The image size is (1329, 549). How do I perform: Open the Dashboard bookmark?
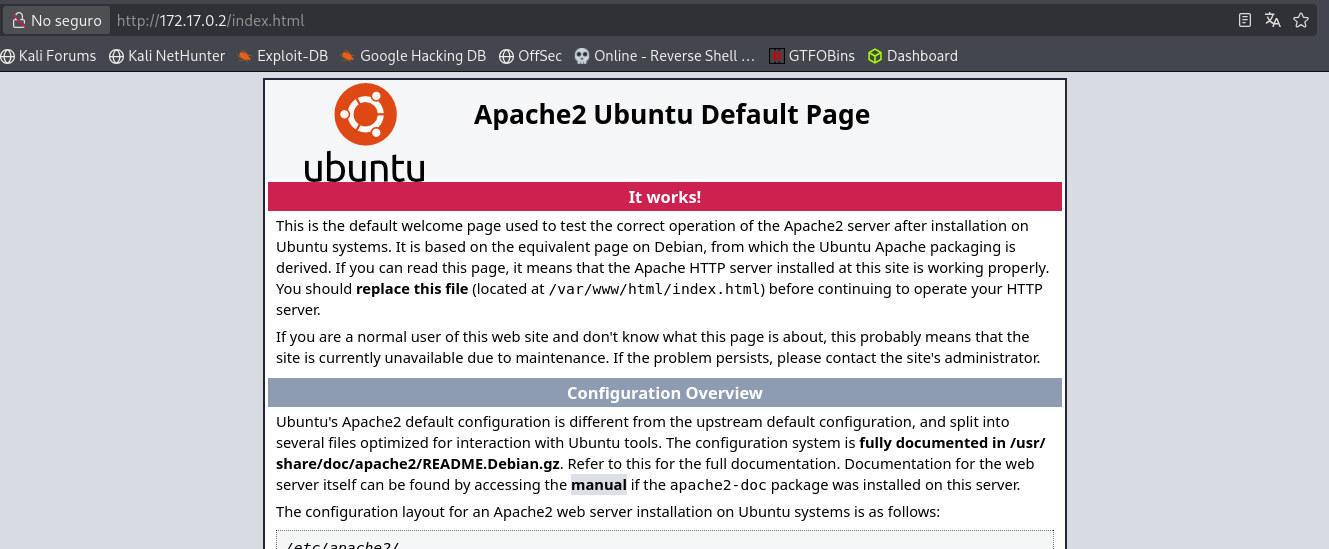[912, 56]
